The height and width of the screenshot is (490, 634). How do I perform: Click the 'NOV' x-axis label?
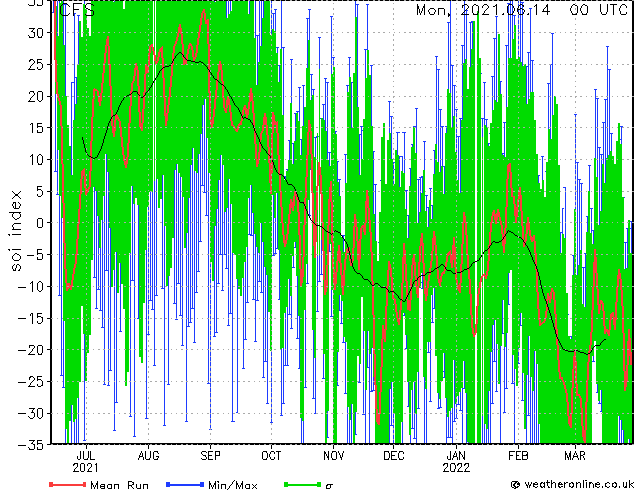pyautogui.click(x=334, y=456)
